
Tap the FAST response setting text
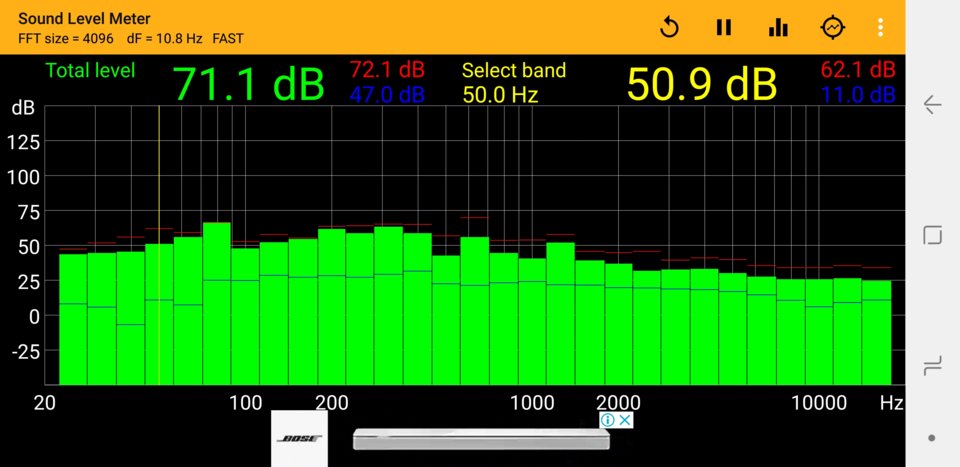tap(228, 39)
